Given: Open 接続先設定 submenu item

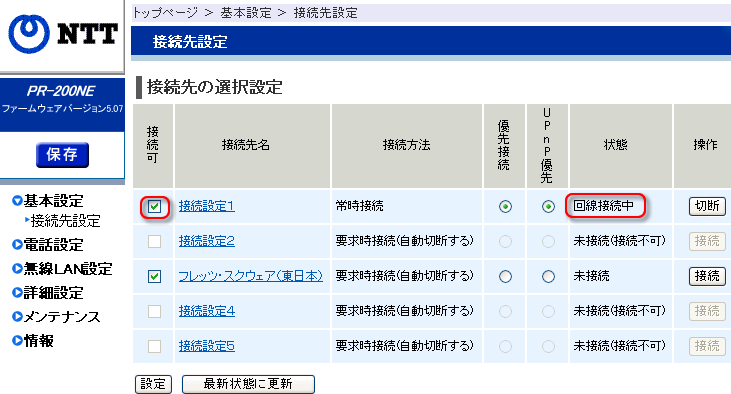Looking at the screenshot, I should [65, 221].
